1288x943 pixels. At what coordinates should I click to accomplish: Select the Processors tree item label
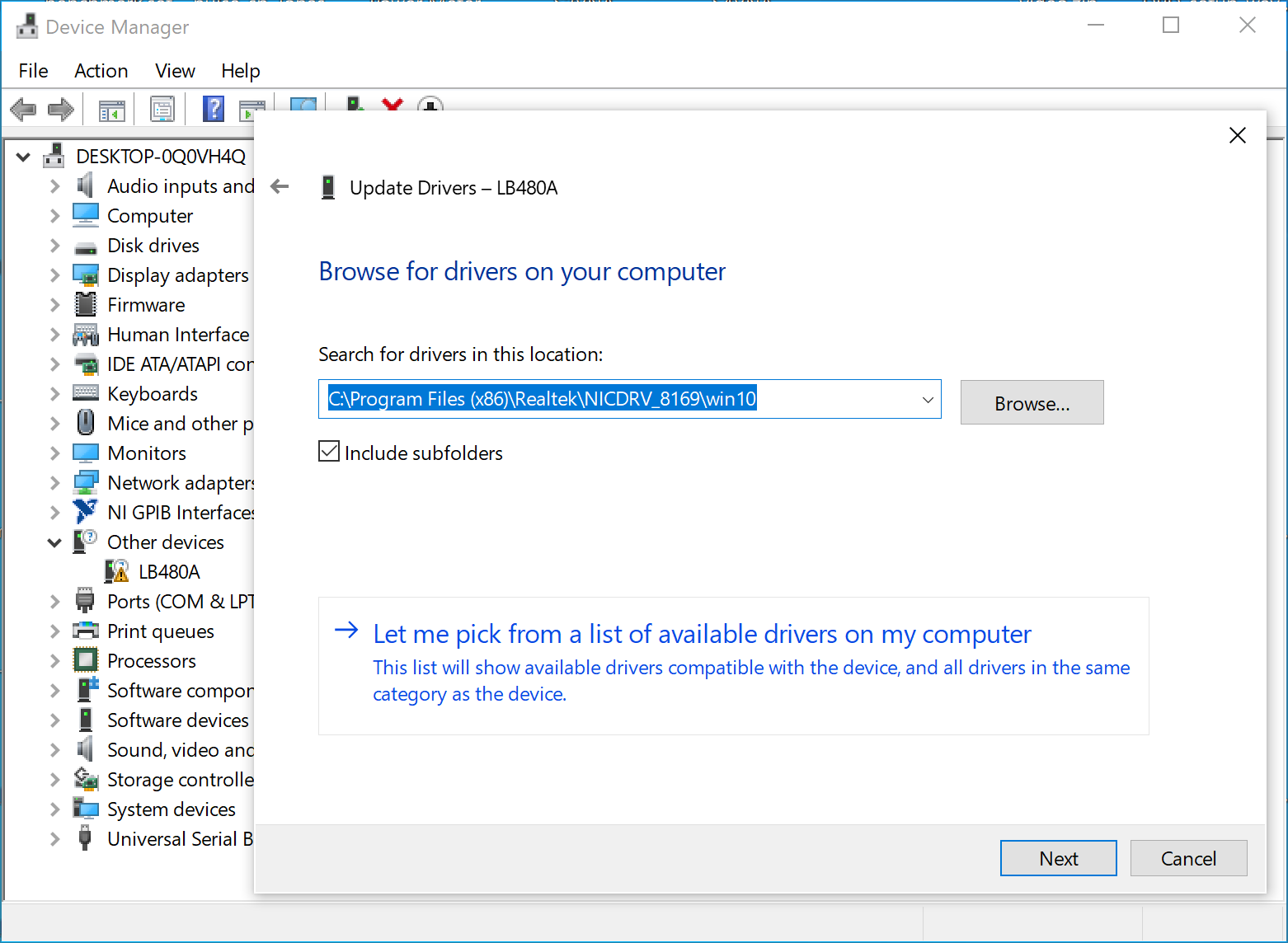tap(152, 661)
